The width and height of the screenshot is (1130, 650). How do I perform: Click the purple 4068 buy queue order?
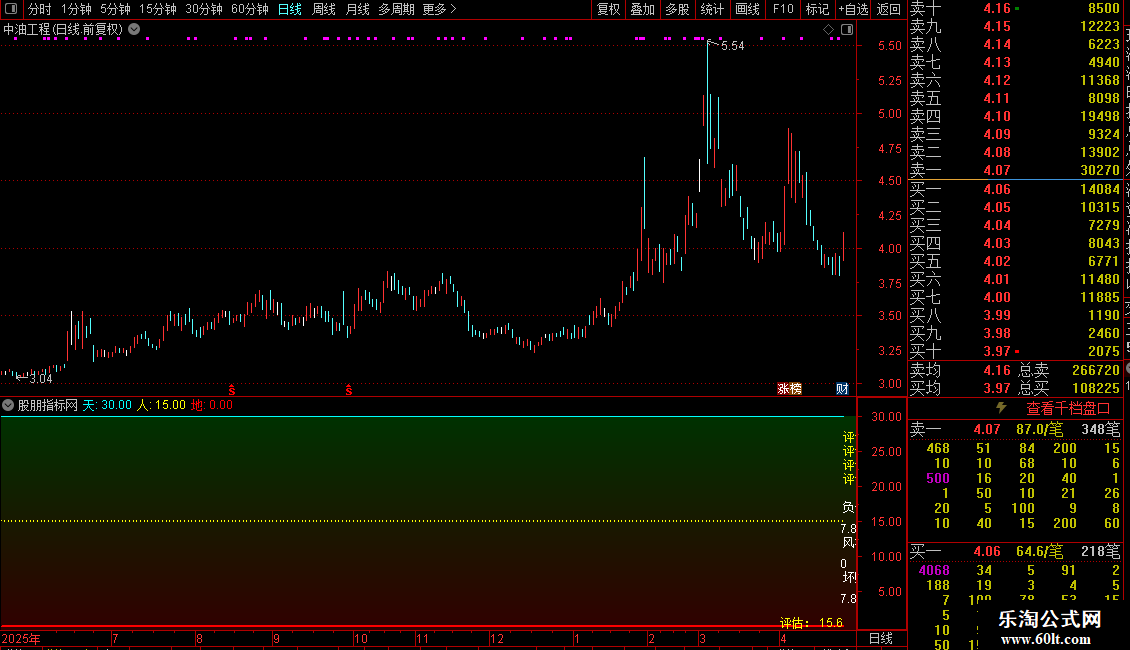(x=934, y=571)
